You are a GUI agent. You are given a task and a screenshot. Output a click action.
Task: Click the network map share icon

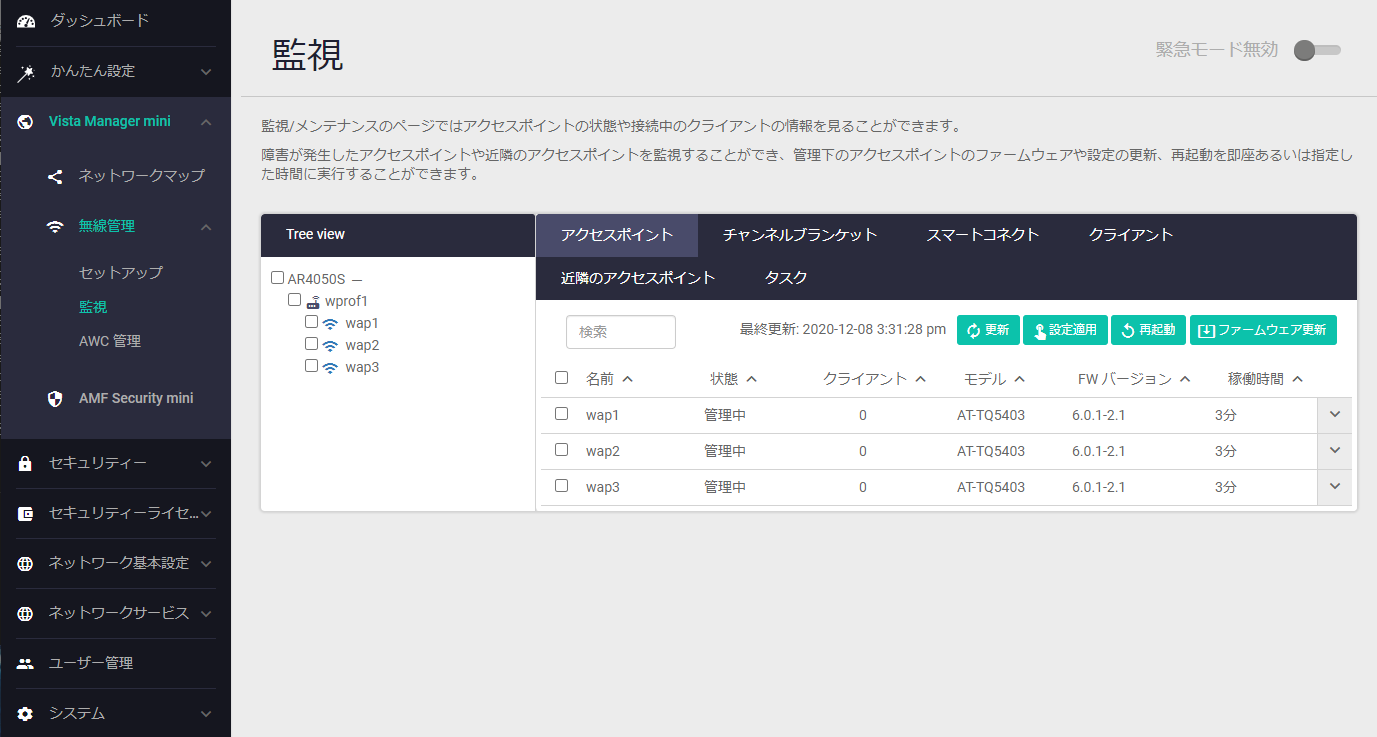point(56,176)
